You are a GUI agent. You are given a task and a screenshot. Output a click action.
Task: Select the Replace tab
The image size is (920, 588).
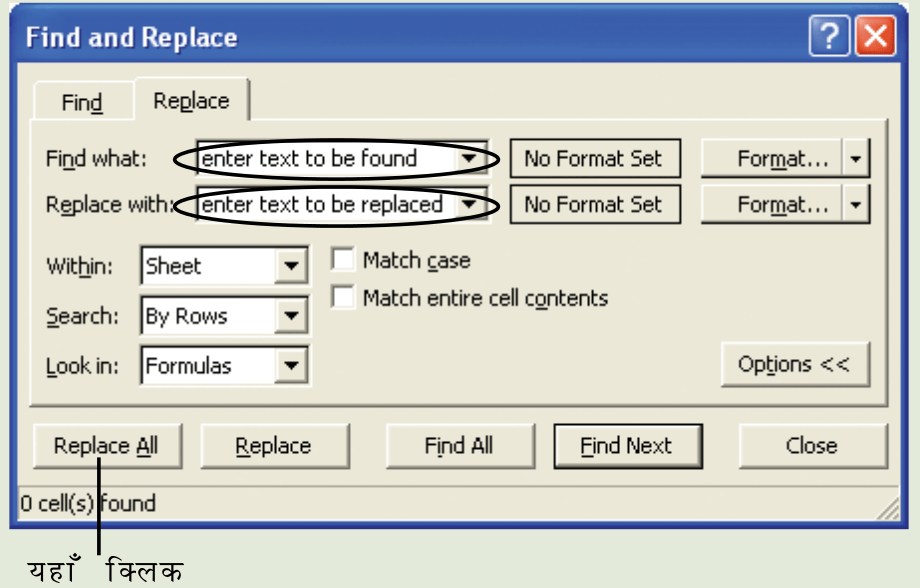(191, 100)
